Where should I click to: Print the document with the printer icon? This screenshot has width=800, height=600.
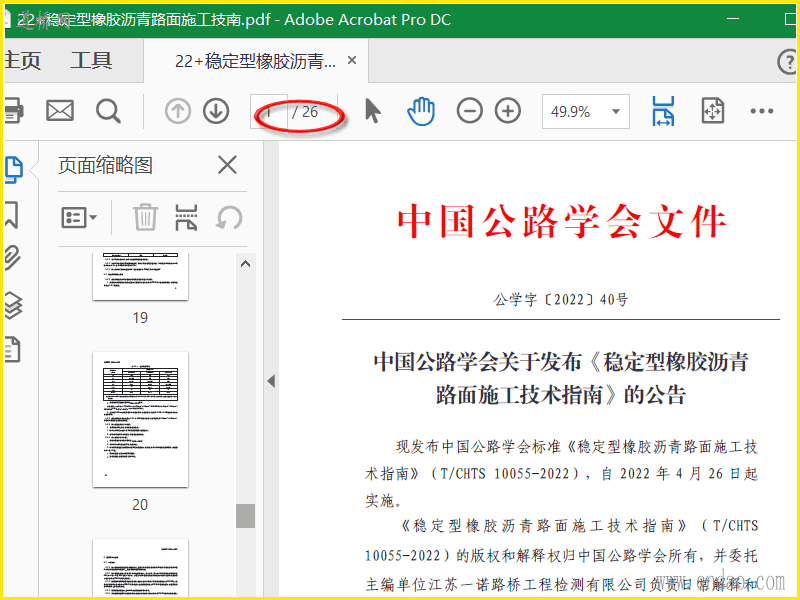(x=14, y=111)
